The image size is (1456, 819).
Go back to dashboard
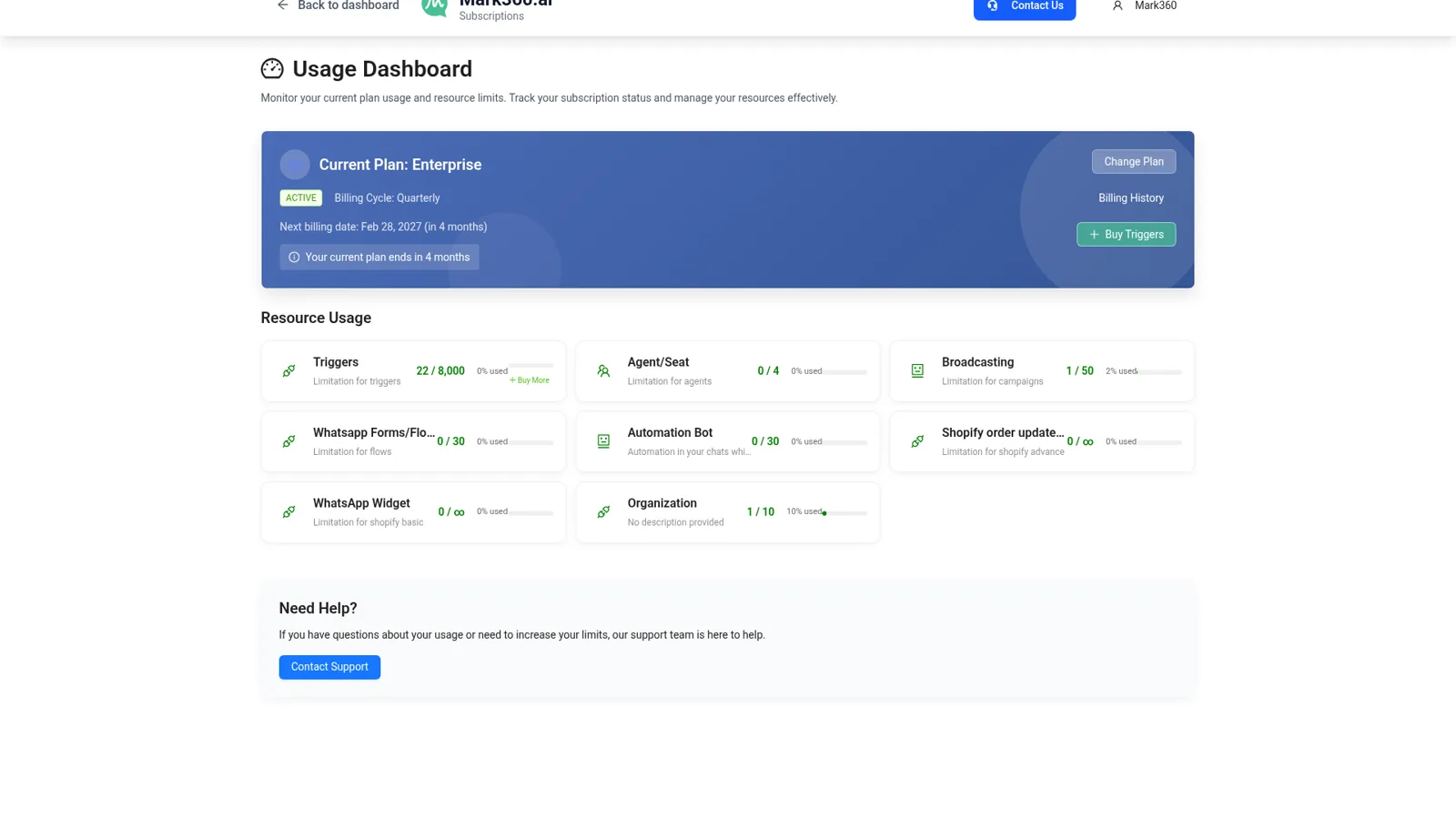click(x=338, y=5)
